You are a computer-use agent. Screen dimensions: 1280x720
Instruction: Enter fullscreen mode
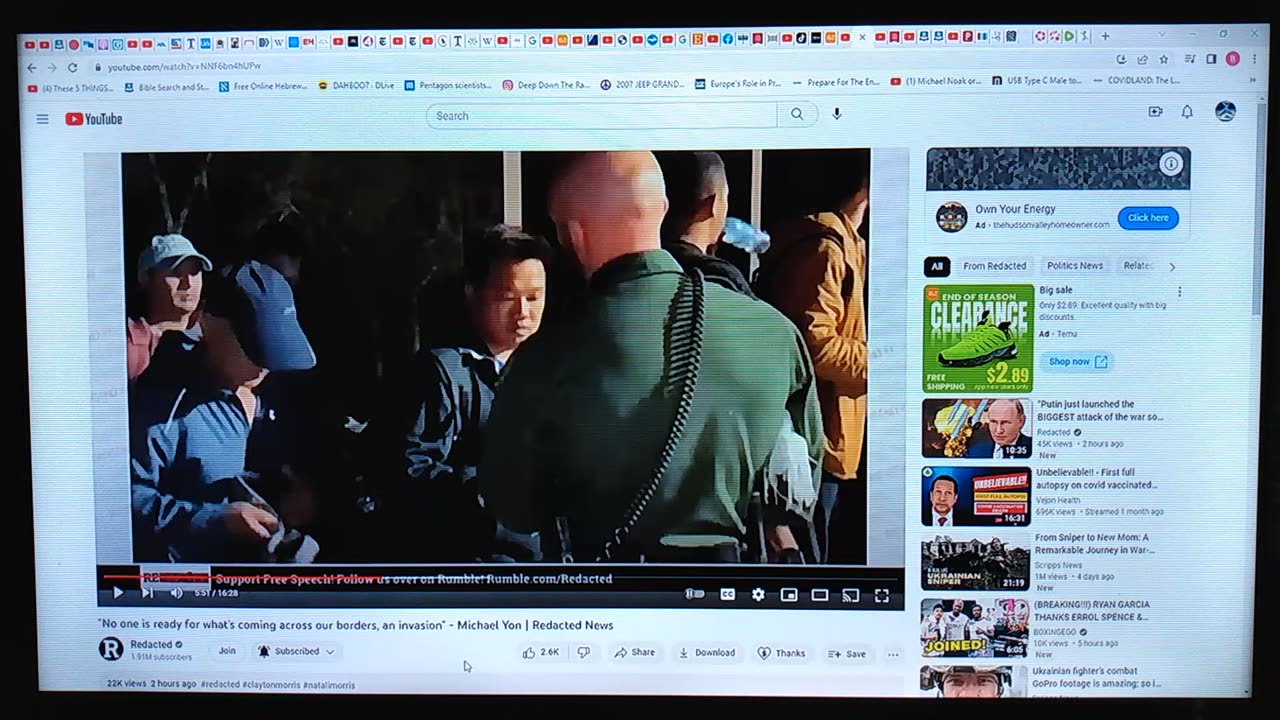(882, 596)
